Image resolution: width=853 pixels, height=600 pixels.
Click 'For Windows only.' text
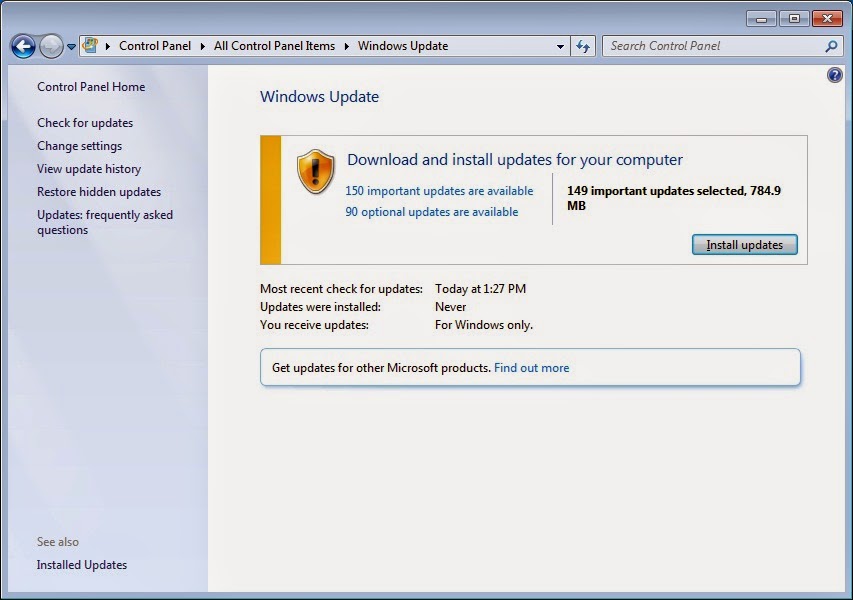click(484, 325)
